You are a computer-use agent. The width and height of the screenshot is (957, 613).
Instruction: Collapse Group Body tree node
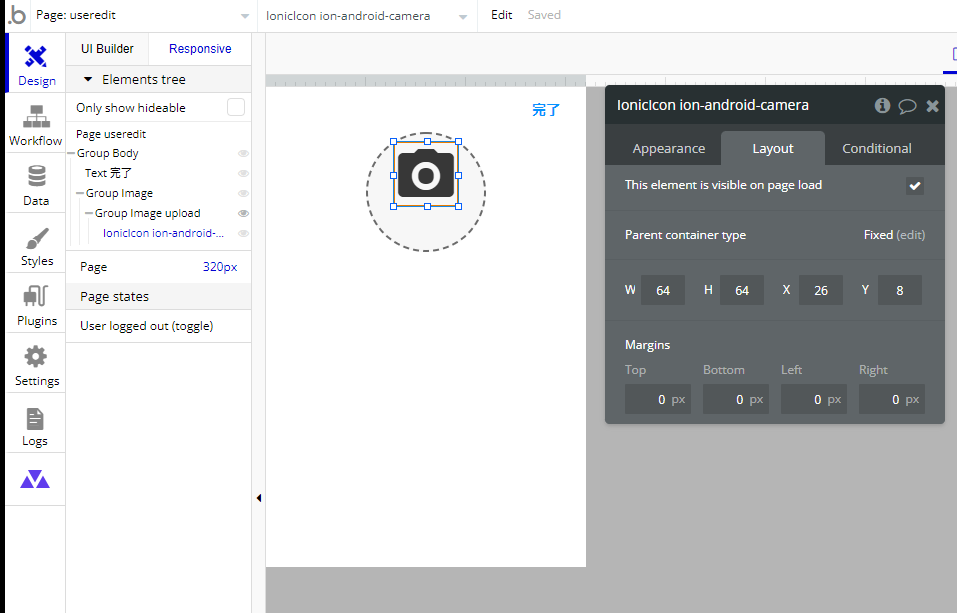(71, 153)
